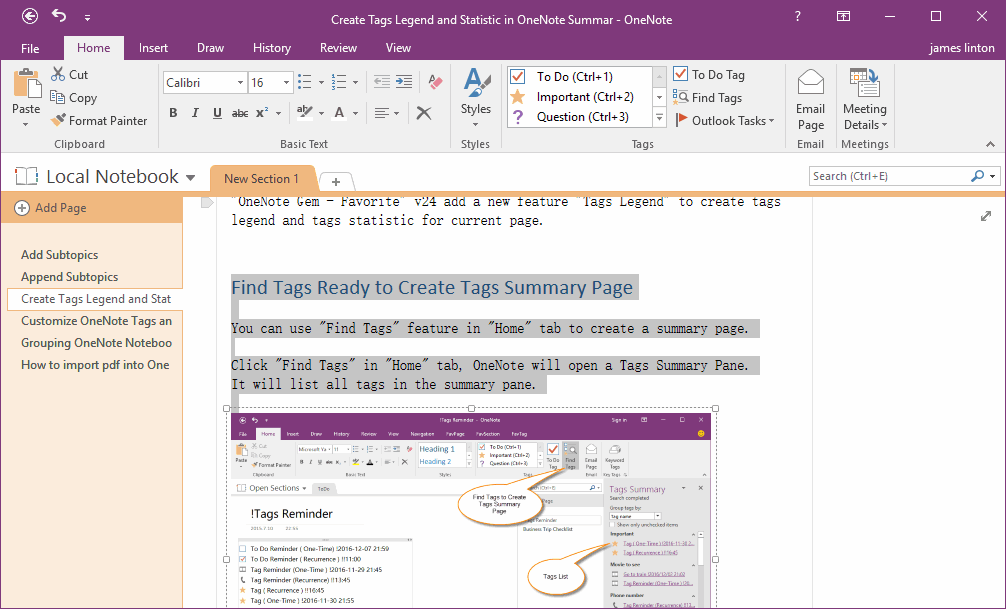Toggle underline formatting
The width and height of the screenshot is (1006, 609).
[217, 114]
